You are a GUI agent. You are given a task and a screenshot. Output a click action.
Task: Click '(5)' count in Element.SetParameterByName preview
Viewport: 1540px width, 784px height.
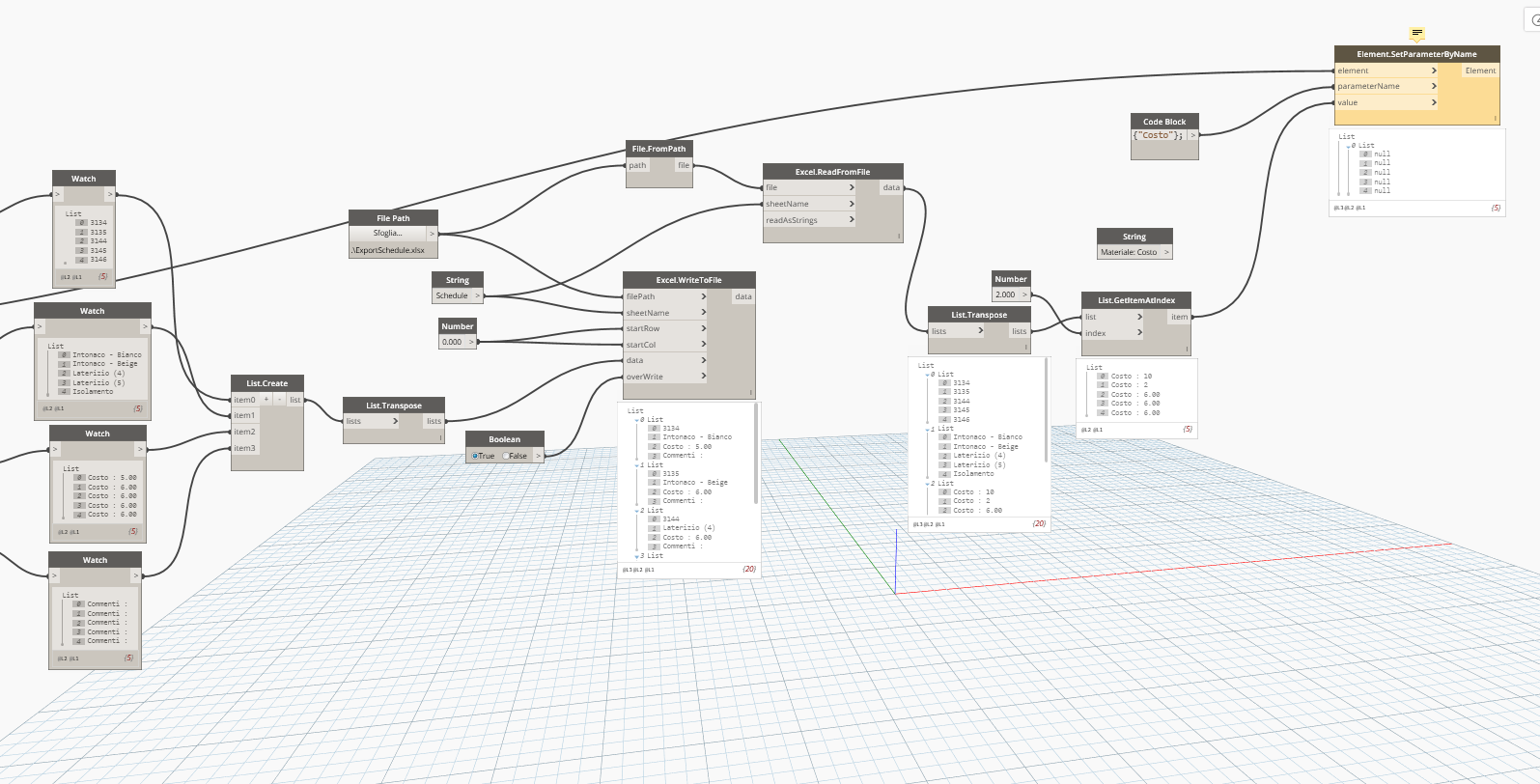[1496, 208]
